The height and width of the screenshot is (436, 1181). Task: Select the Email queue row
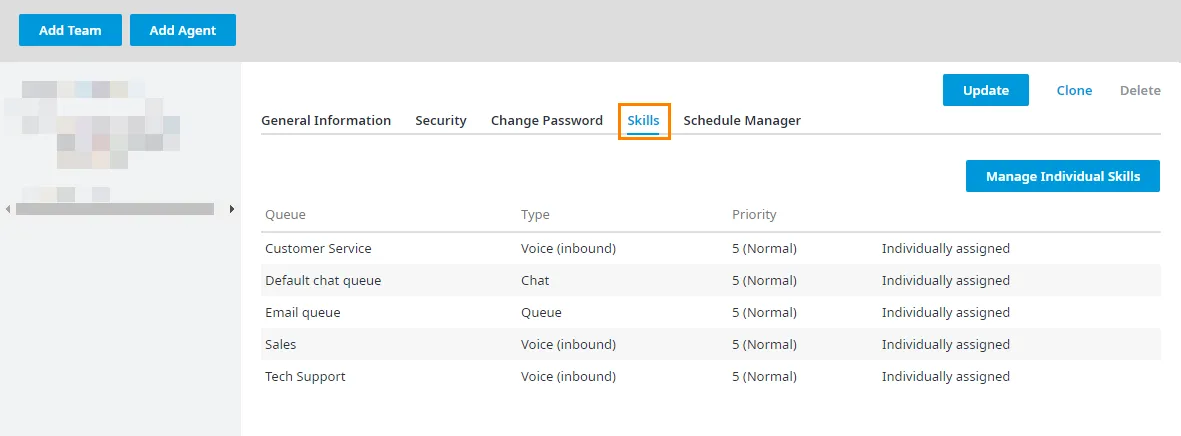coord(710,313)
